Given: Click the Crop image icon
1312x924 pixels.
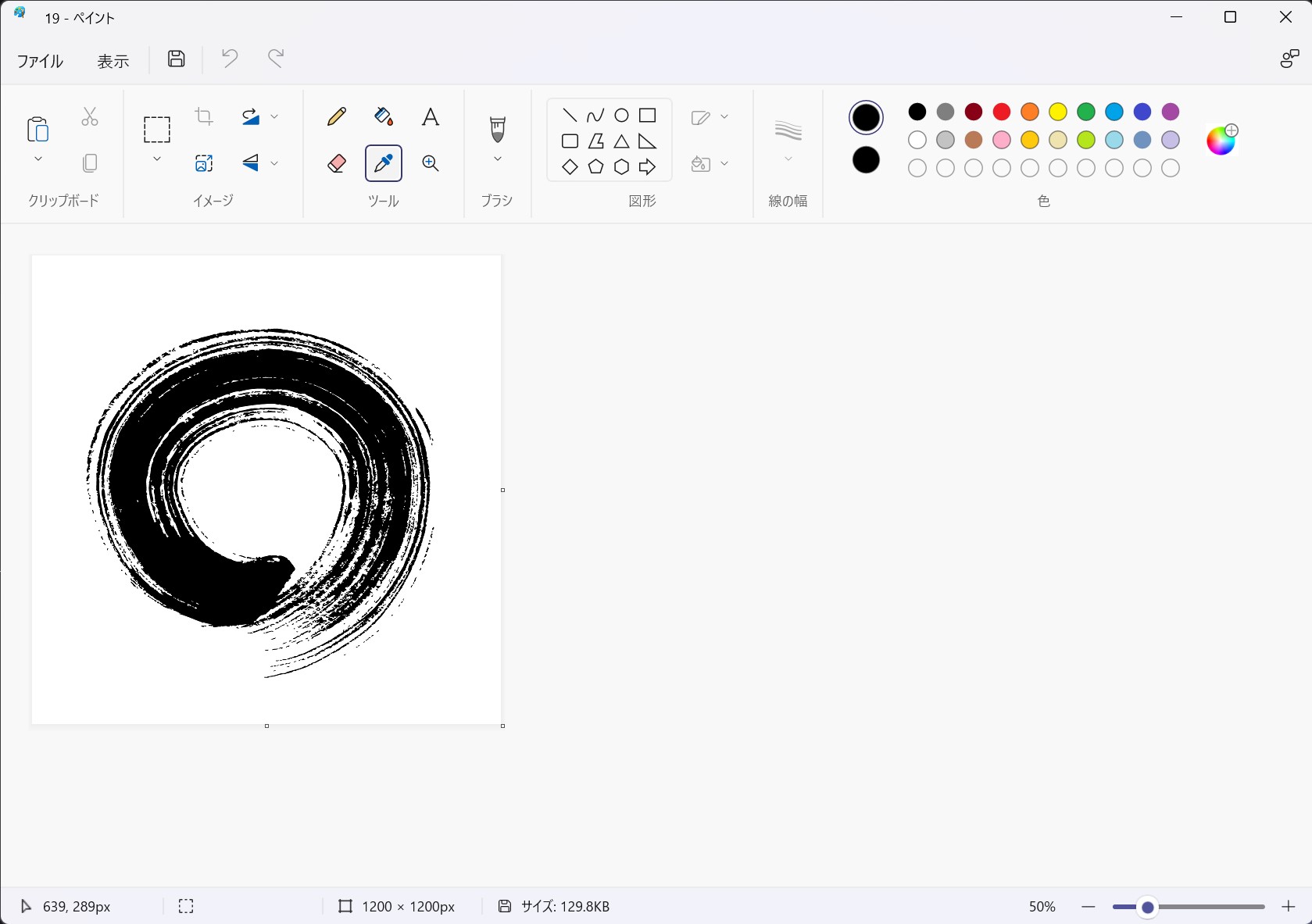Looking at the screenshot, I should click(204, 117).
